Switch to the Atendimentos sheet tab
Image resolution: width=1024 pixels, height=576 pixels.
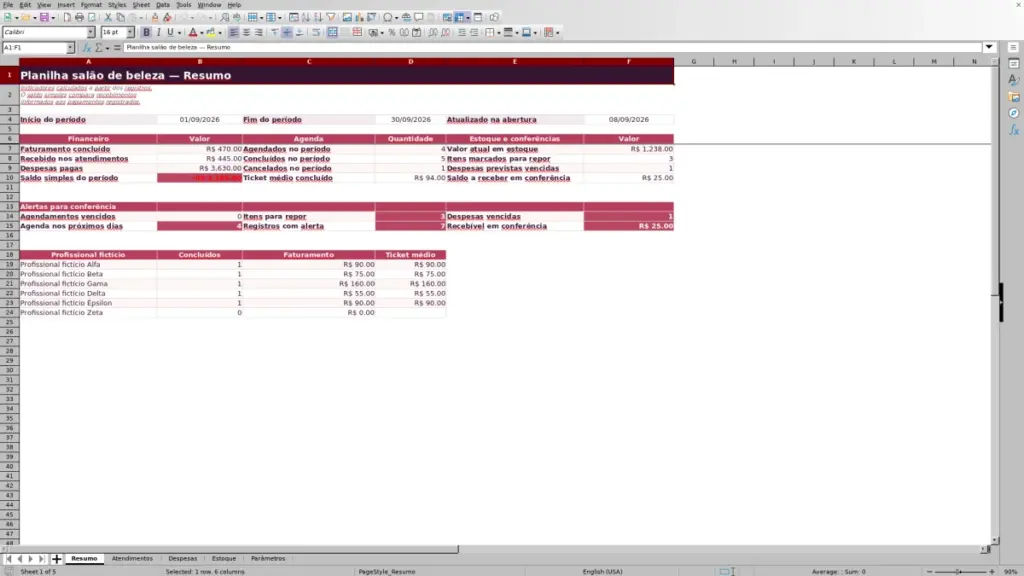coord(132,559)
